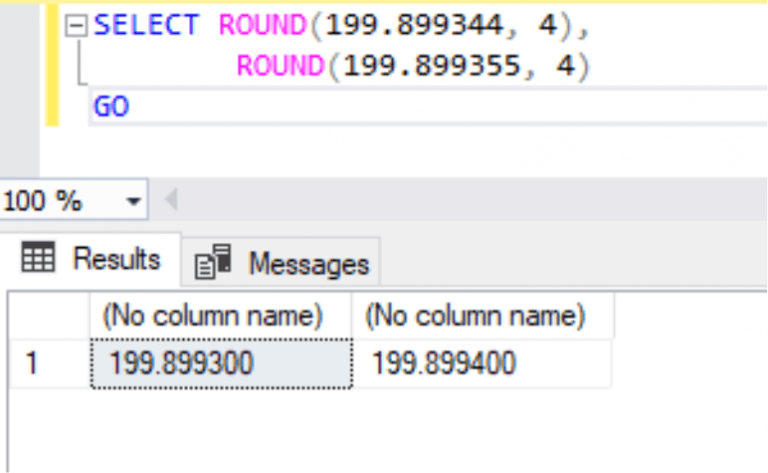
Task: Click the SELECT keyword in the query
Action: tap(146, 25)
